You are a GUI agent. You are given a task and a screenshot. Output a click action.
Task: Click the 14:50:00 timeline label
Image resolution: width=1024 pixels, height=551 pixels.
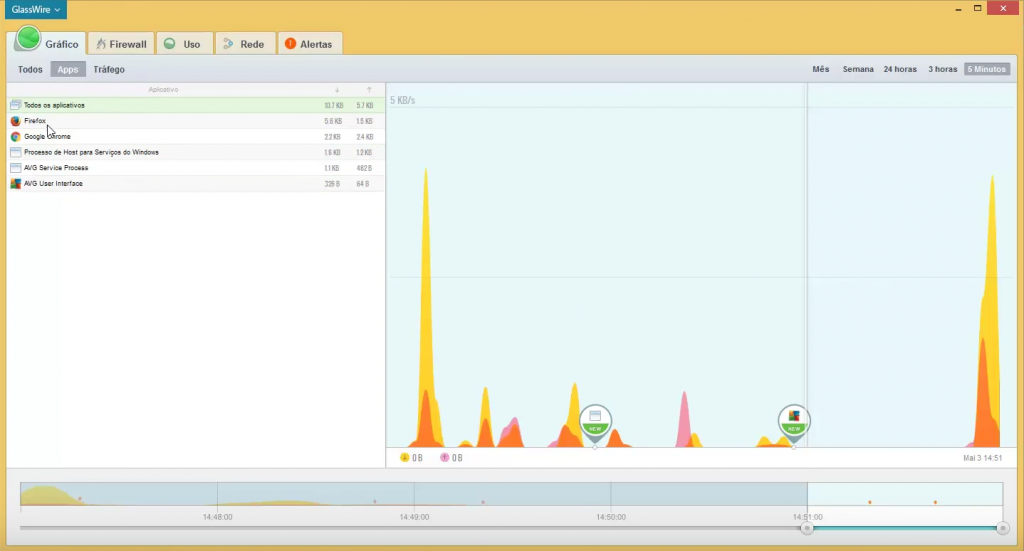[x=611, y=517]
